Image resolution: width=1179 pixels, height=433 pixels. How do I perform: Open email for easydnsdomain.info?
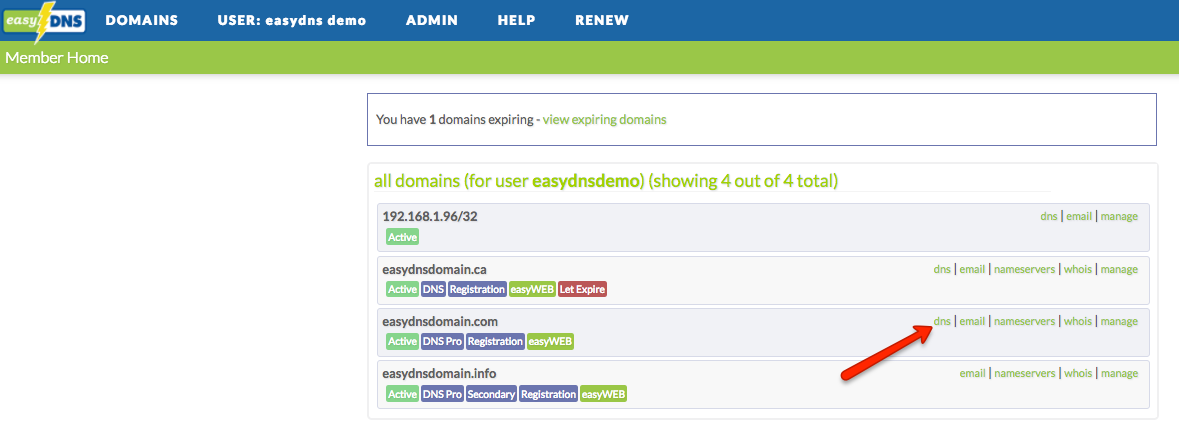click(x=972, y=373)
